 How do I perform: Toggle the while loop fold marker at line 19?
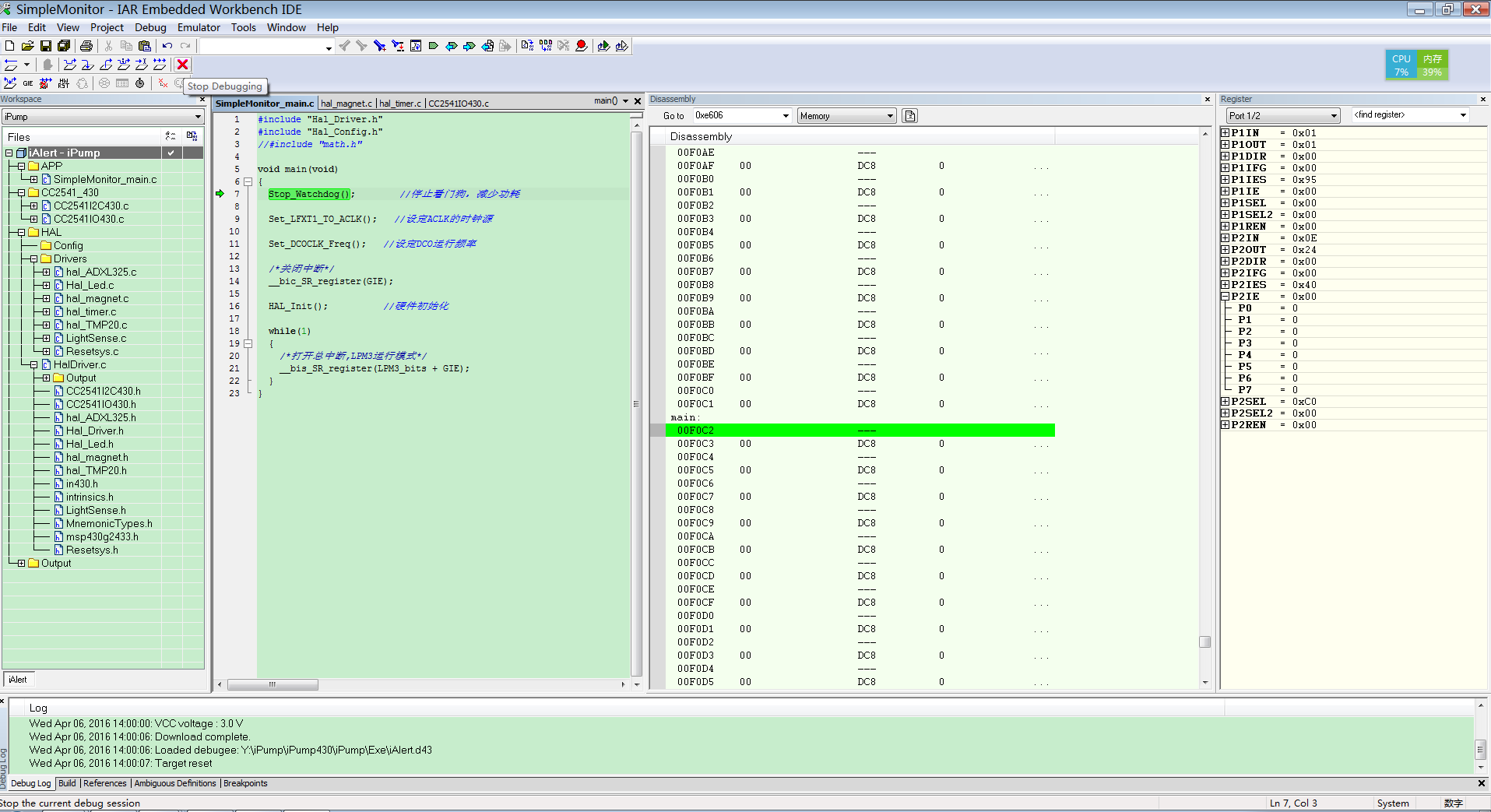(x=248, y=343)
